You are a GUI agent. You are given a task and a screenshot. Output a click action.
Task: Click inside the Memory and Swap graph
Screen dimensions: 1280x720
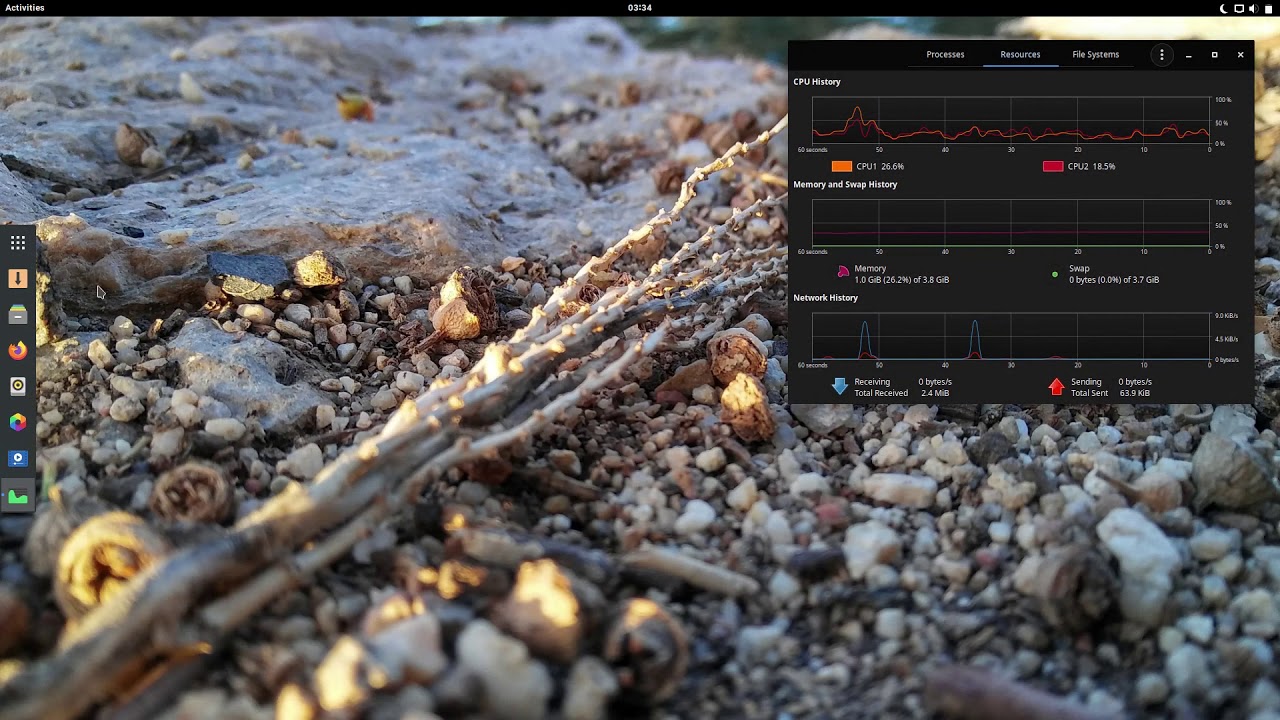[x=1011, y=224]
